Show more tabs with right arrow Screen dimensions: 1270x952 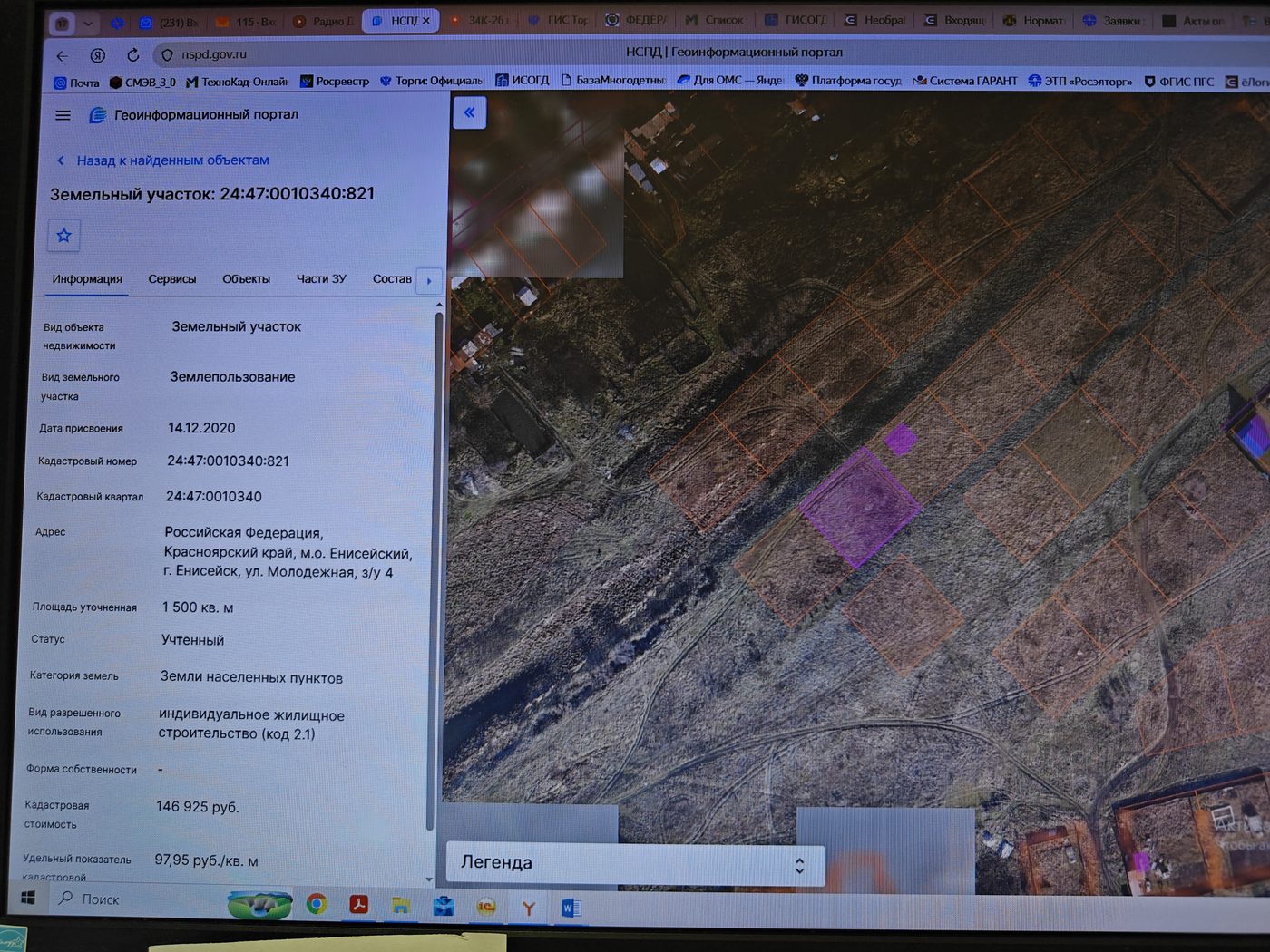(429, 281)
